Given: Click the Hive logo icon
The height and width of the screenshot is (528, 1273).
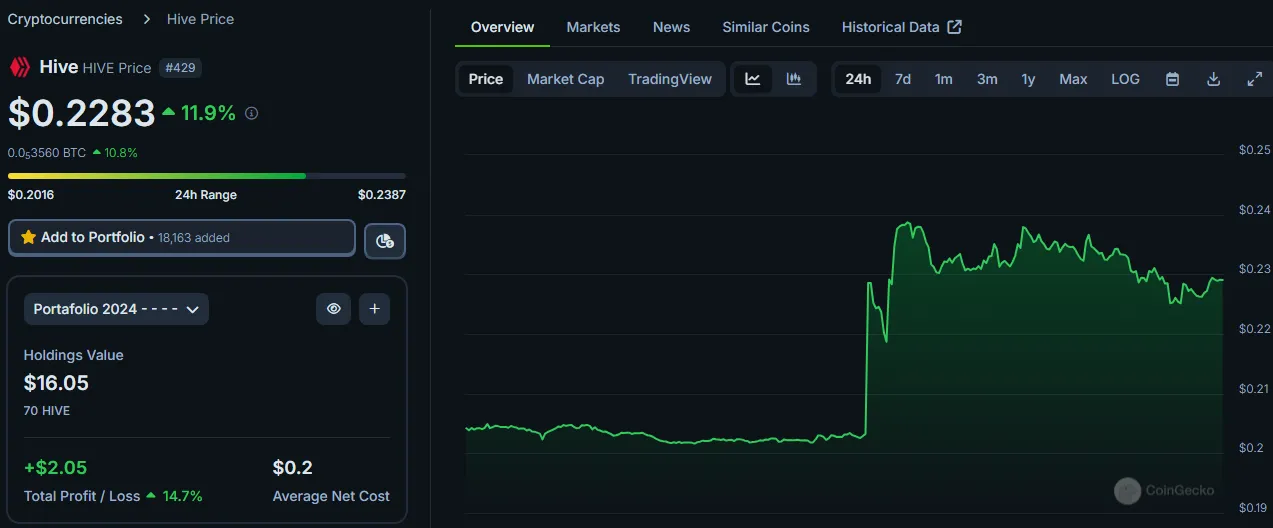Looking at the screenshot, I should point(19,67).
